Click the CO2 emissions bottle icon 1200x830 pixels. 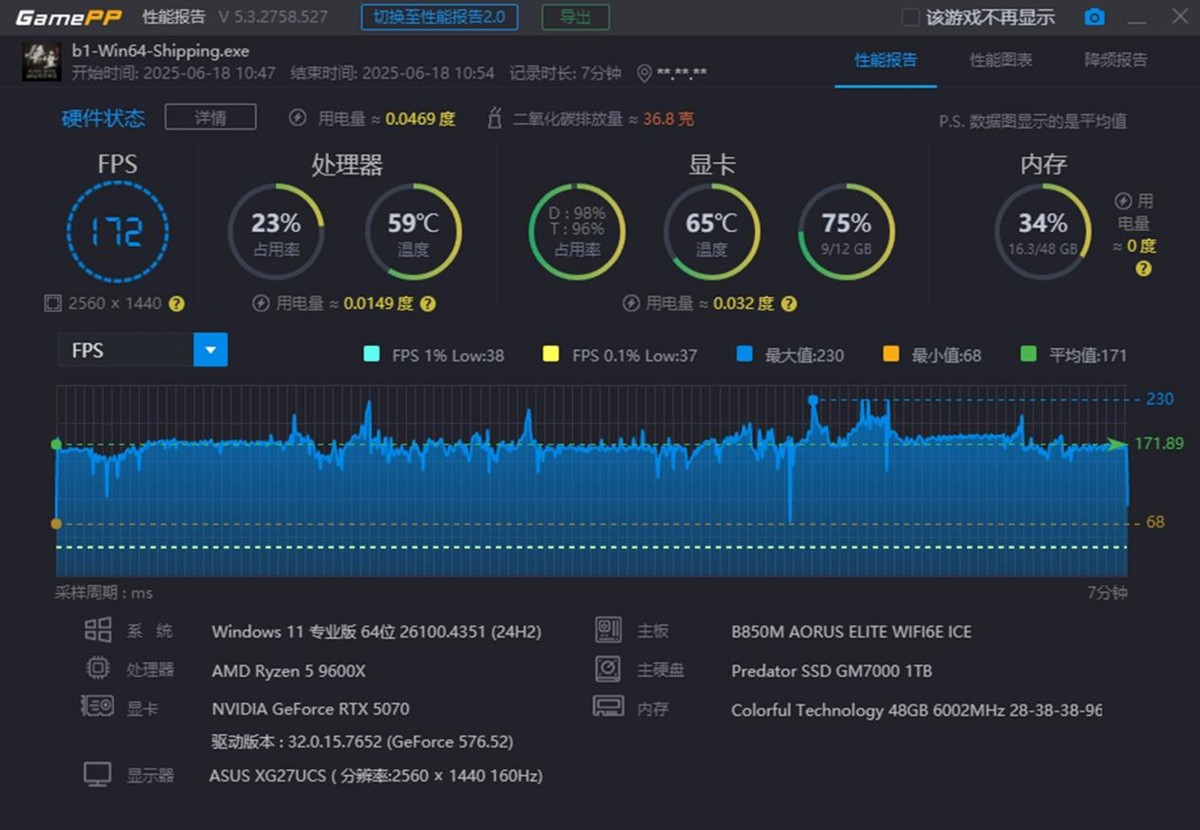click(x=494, y=118)
